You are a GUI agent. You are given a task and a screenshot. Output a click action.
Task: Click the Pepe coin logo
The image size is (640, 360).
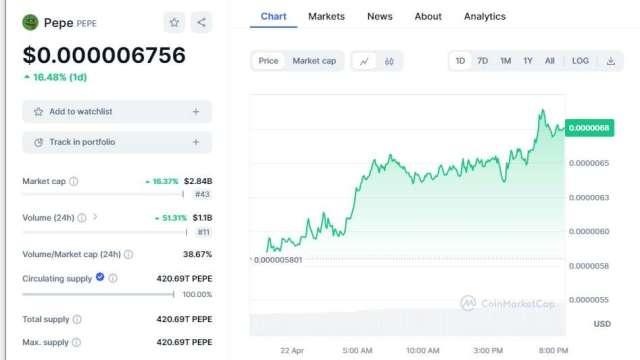(30, 22)
